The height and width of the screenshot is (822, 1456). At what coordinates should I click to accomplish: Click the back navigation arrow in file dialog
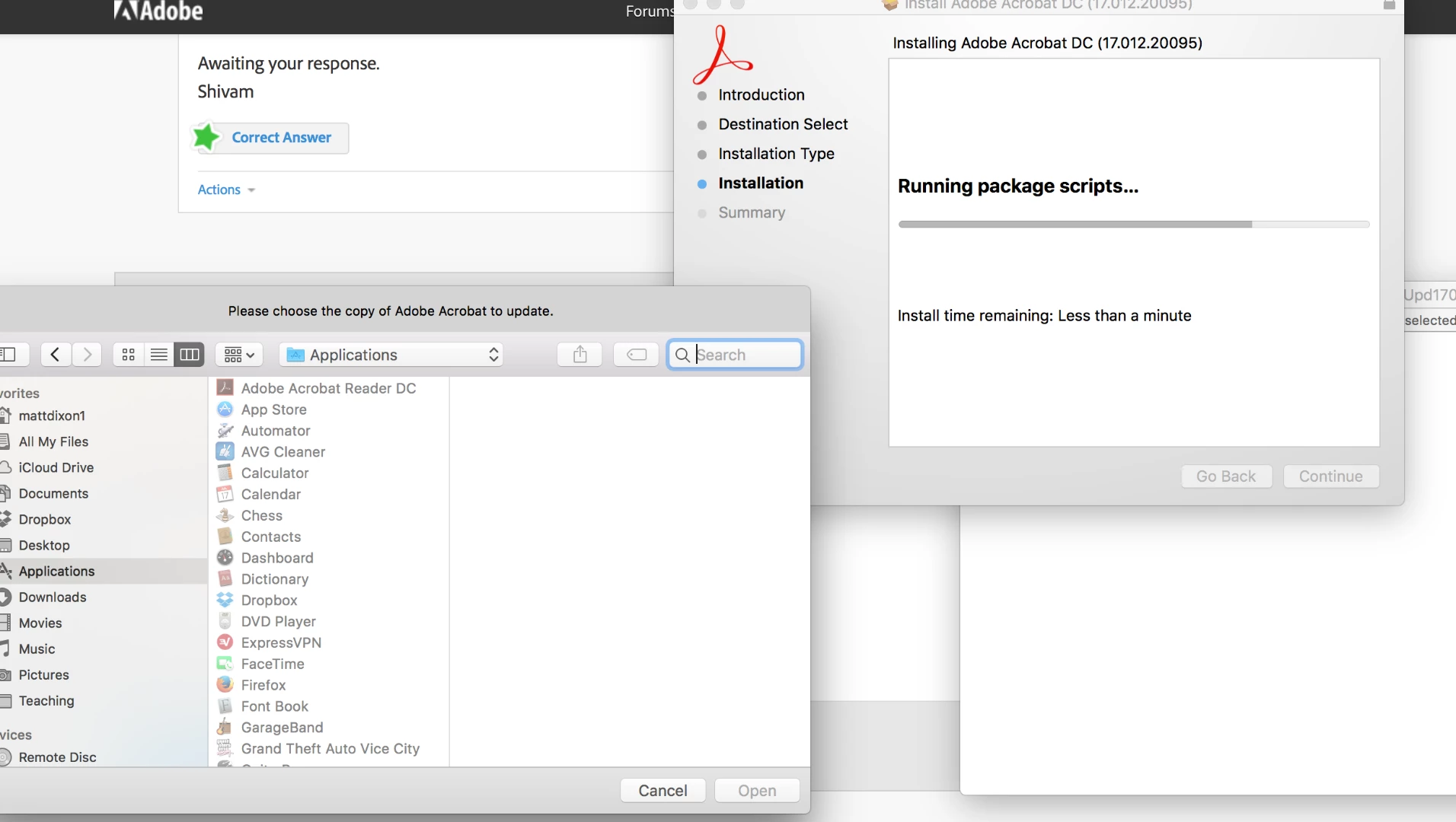(x=56, y=355)
